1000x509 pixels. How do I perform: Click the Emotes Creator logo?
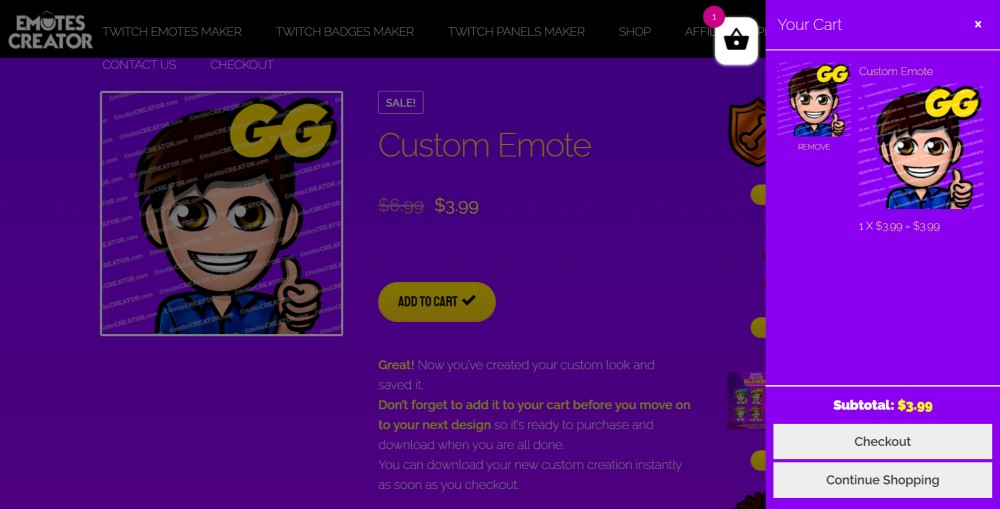[50, 31]
